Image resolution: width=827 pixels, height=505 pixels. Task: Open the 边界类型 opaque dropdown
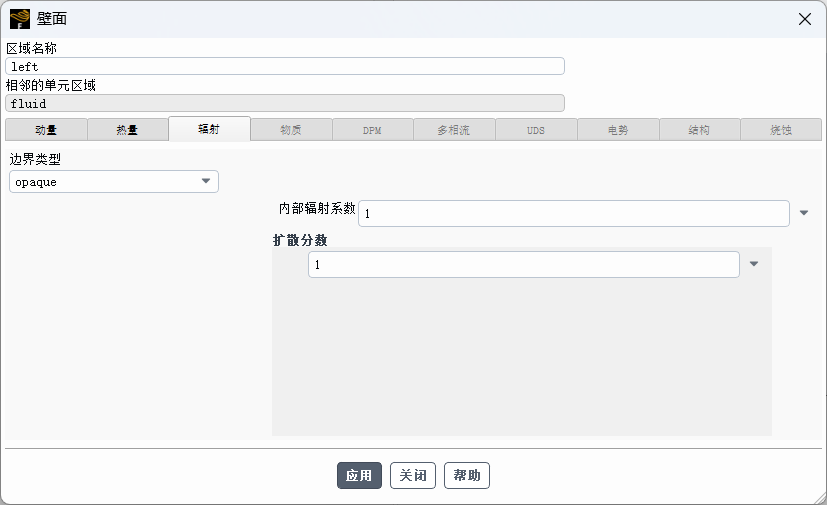click(114, 182)
